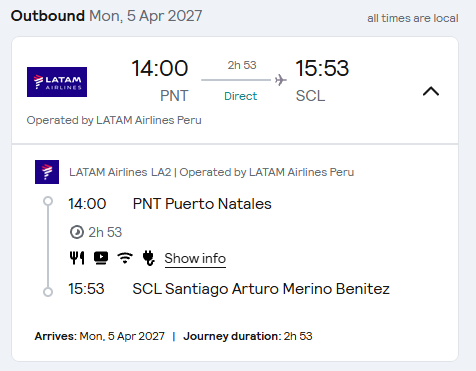Click SCL Santiago Arturo Merino Benitez

coord(261,289)
